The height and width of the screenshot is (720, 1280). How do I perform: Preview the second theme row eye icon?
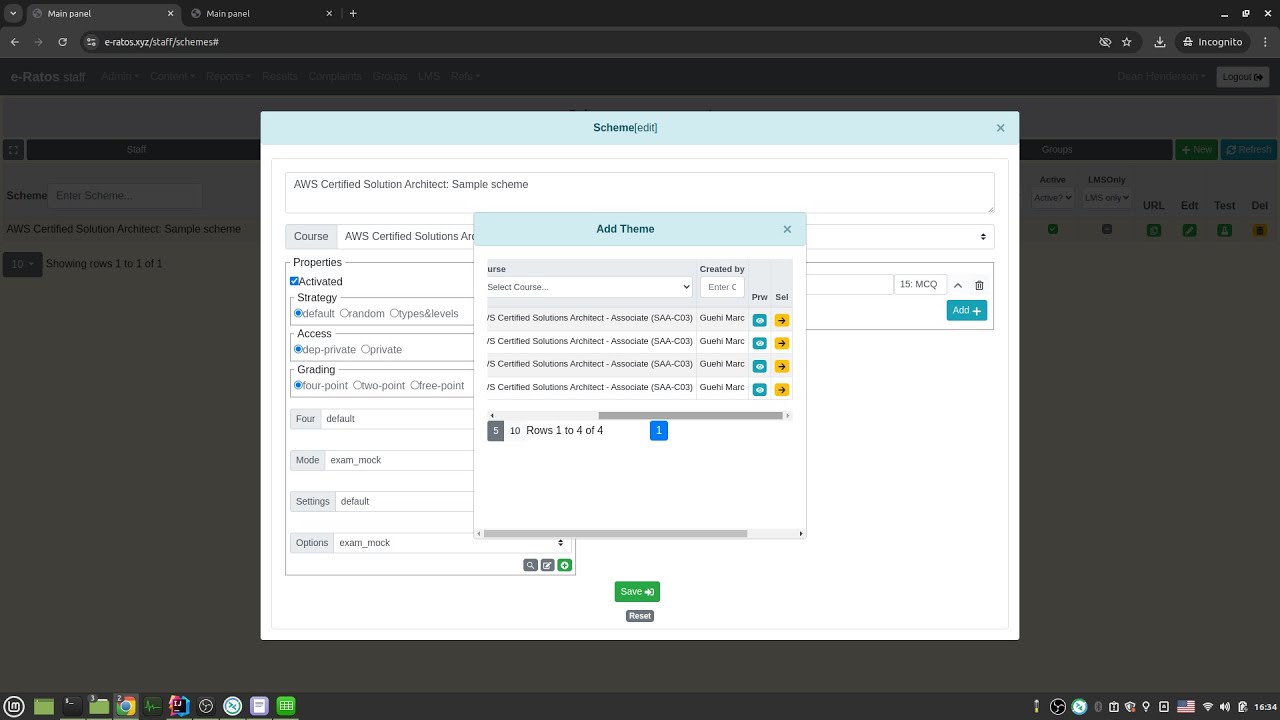click(x=759, y=344)
